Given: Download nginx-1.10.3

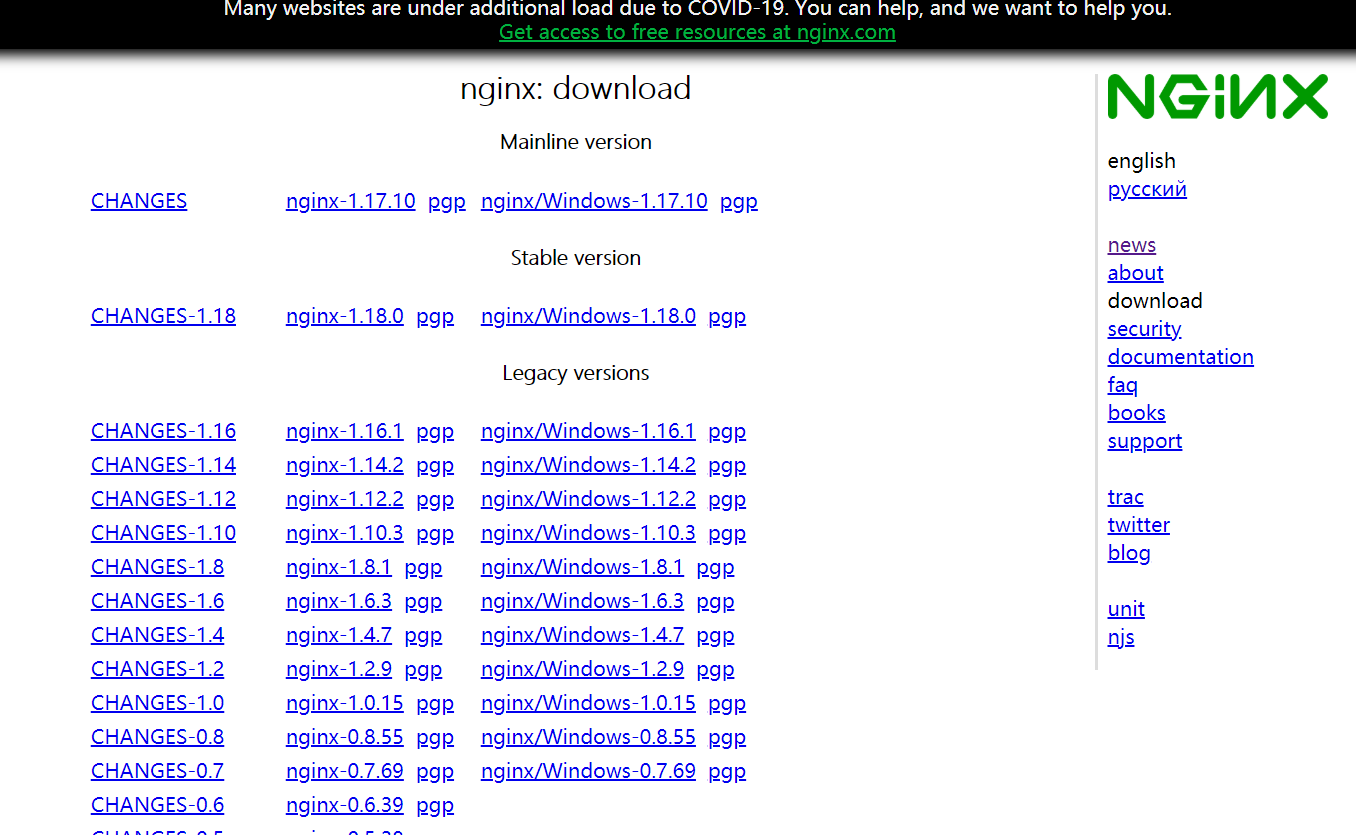Looking at the screenshot, I should (344, 533).
